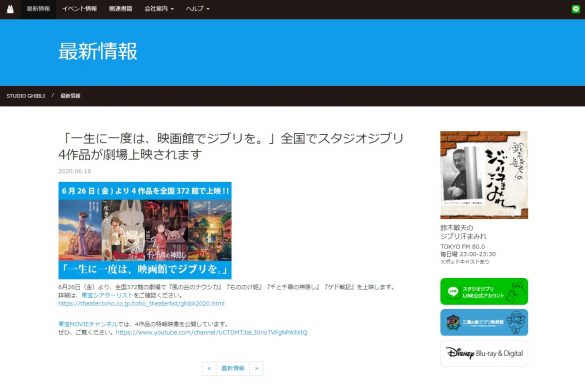Image resolution: width=585 pixels, height=384 pixels.
Task: Open the ジブリ汗まみれ radio show thumbnail
Action: (484, 175)
